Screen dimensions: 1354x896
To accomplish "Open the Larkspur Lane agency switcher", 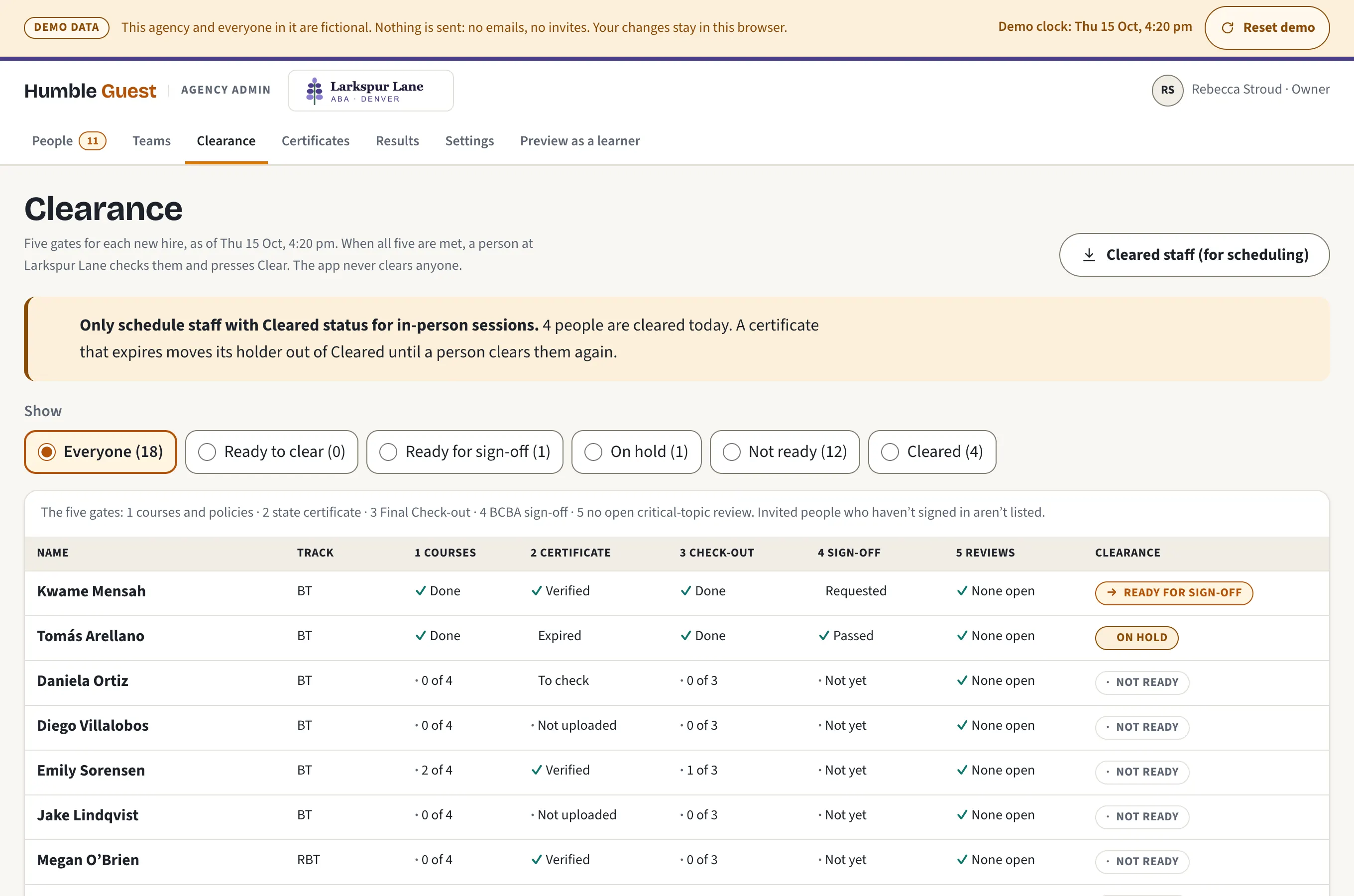I will click(x=371, y=91).
